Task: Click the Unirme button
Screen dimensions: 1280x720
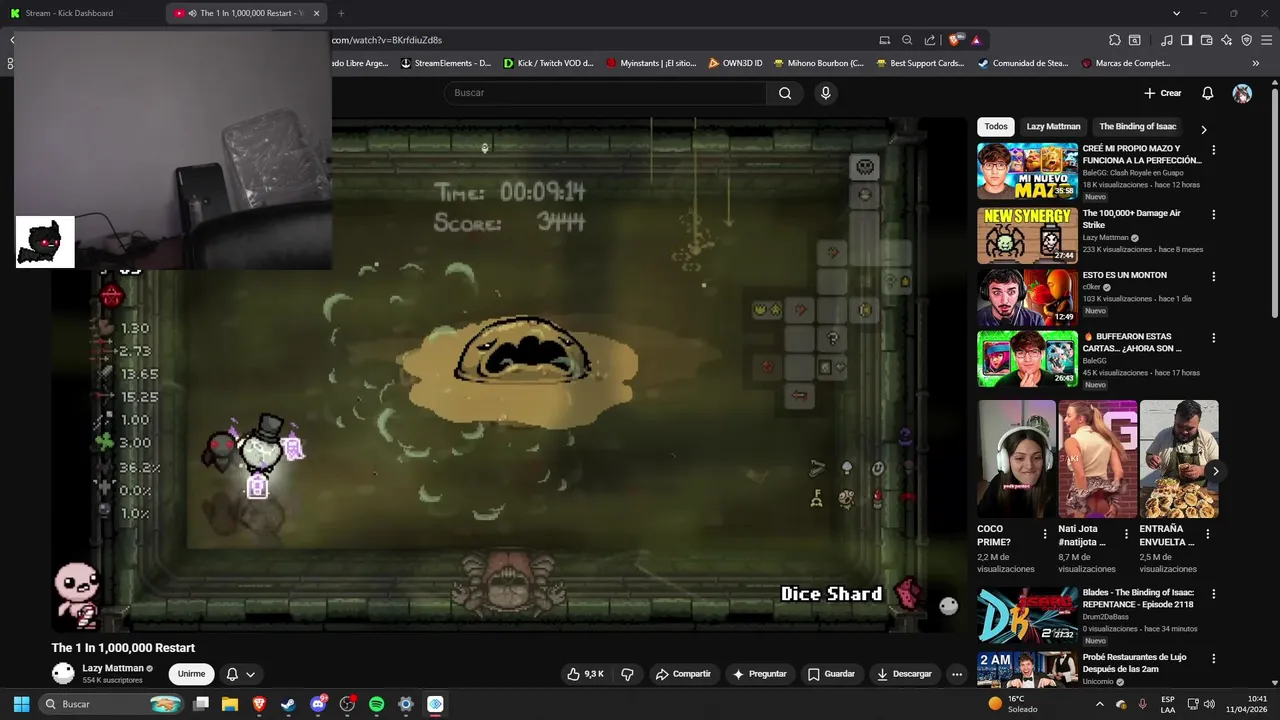Action: tap(191, 674)
